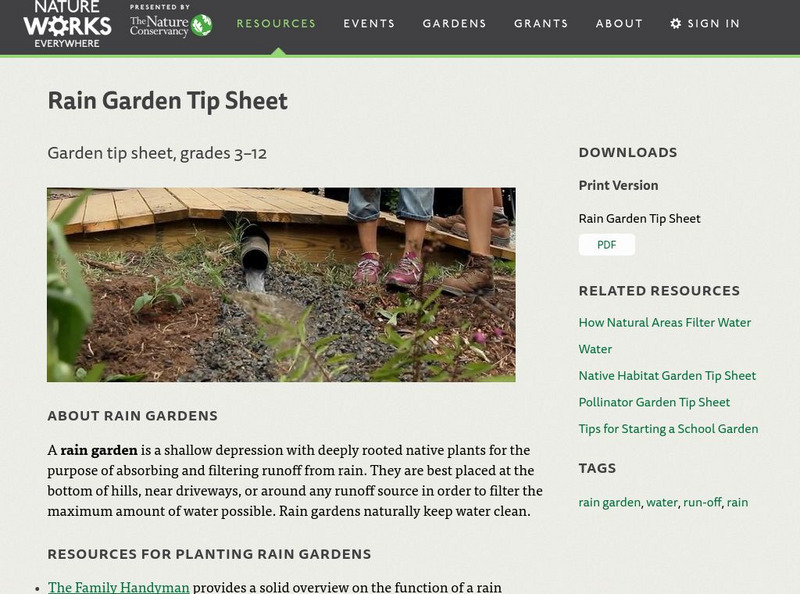The image size is (800, 594).
Task: Click the water tag
Action: pos(662,503)
